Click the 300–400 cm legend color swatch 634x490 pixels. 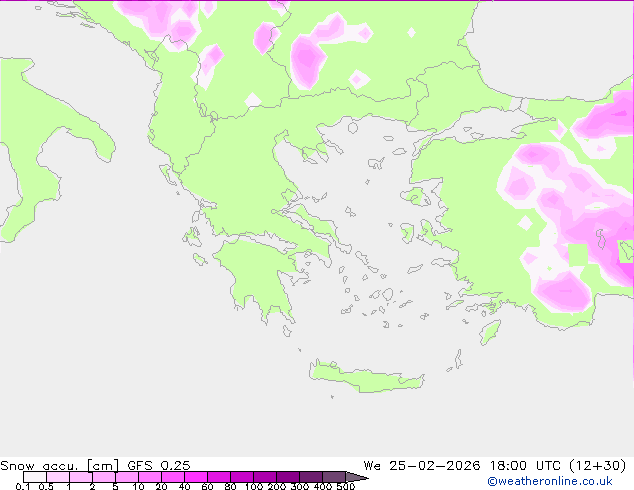[x=311, y=477]
